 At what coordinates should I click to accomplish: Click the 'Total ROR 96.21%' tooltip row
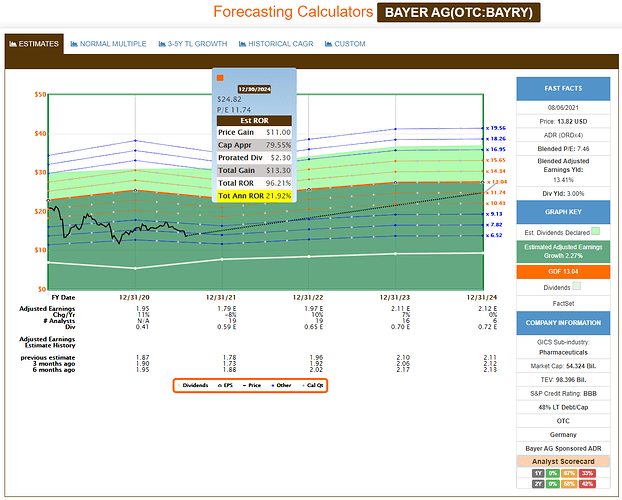coord(254,183)
